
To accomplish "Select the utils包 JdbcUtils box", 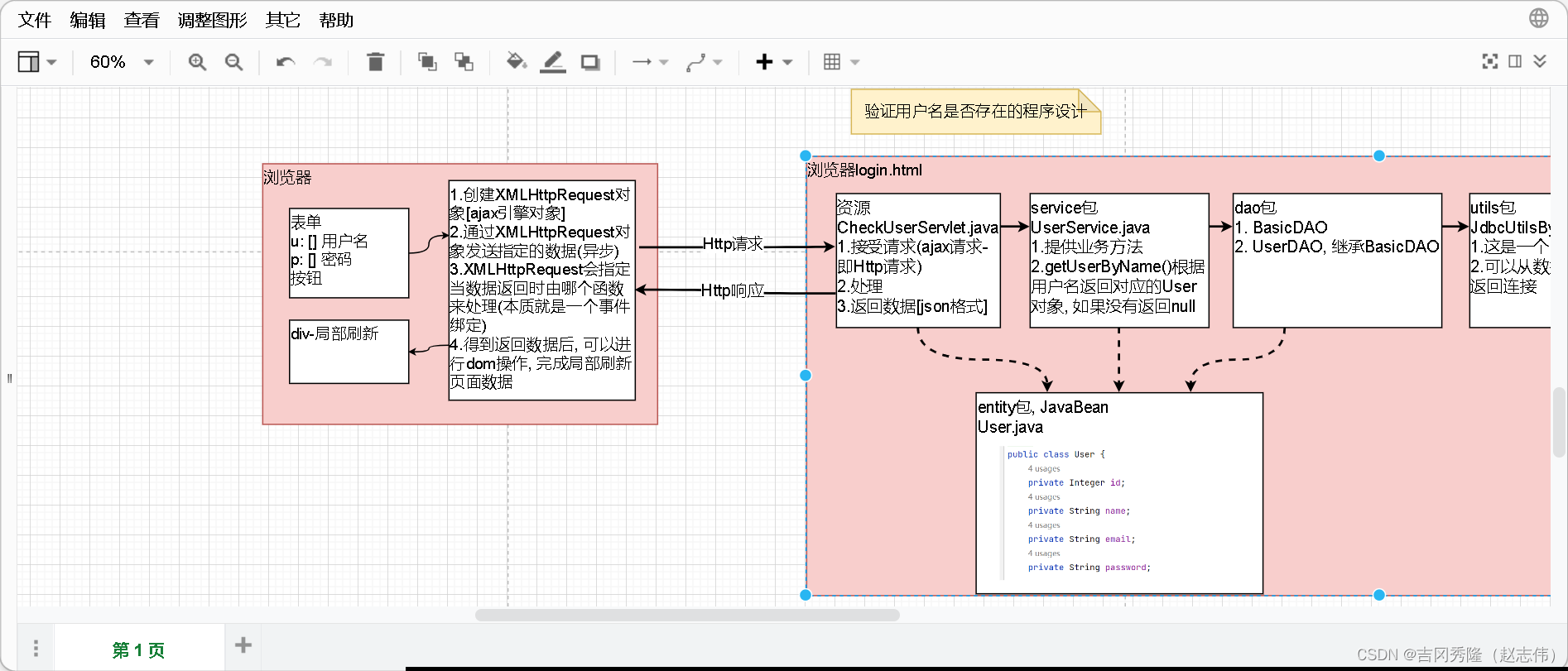I will point(1509,261).
